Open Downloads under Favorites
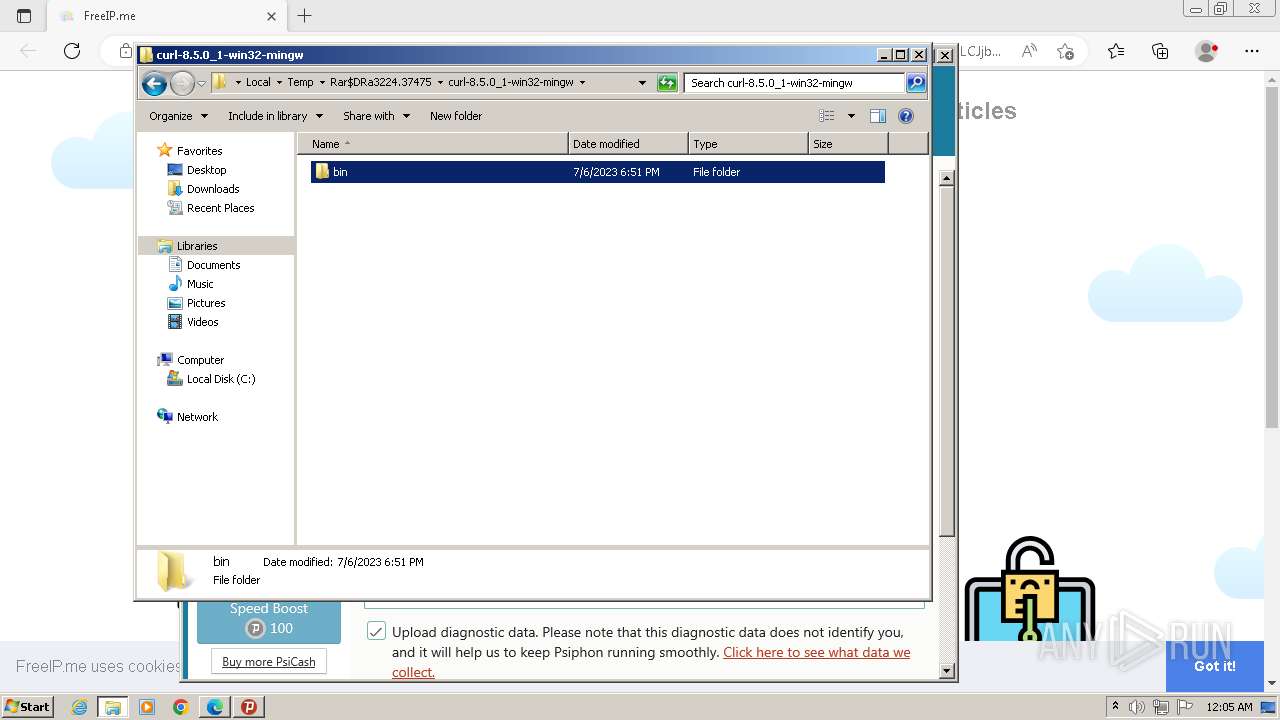1280x720 pixels. (213, 189)
